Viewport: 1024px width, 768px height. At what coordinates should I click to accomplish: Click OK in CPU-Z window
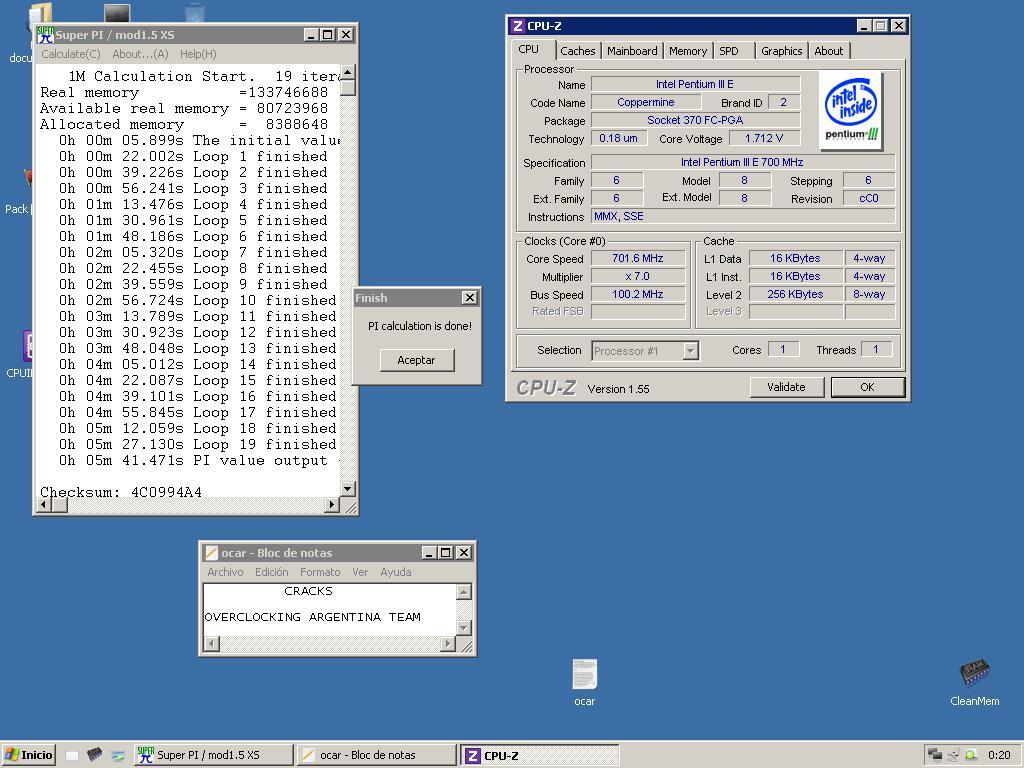click(867, 387)
